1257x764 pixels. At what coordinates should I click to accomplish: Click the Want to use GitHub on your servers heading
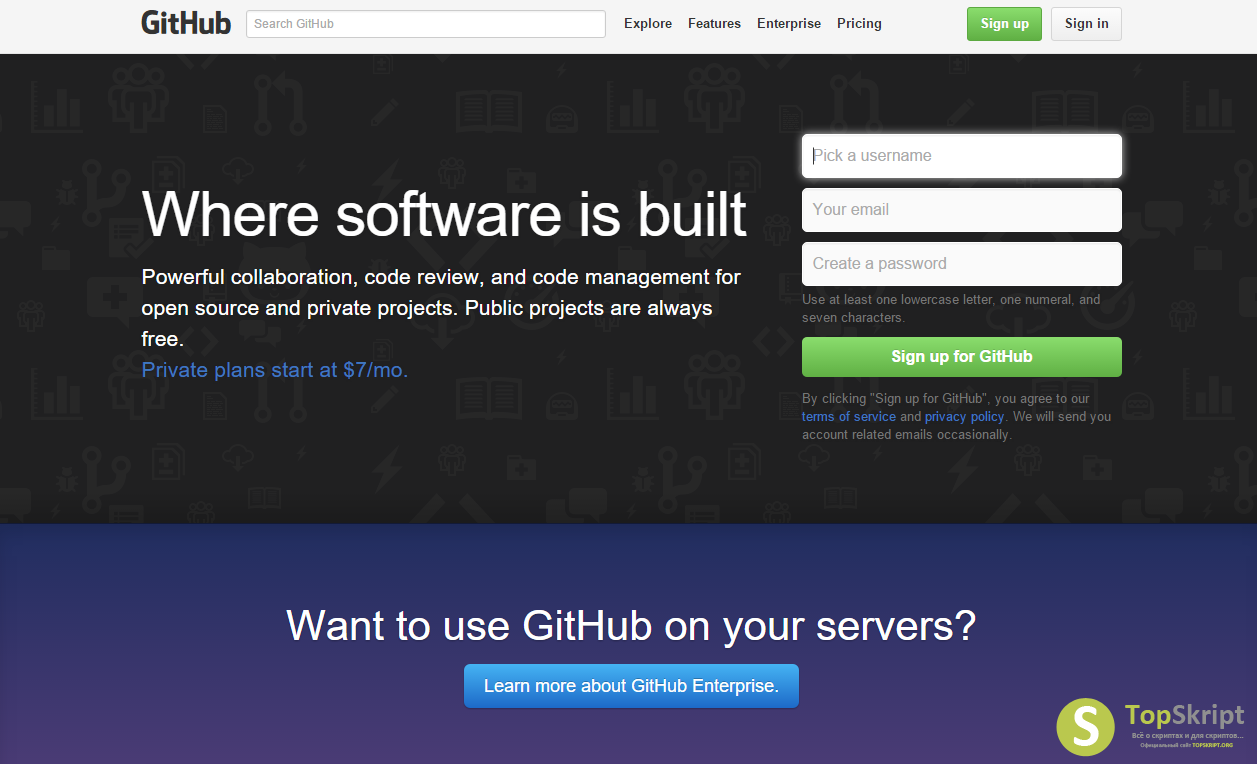coord(631,626)
